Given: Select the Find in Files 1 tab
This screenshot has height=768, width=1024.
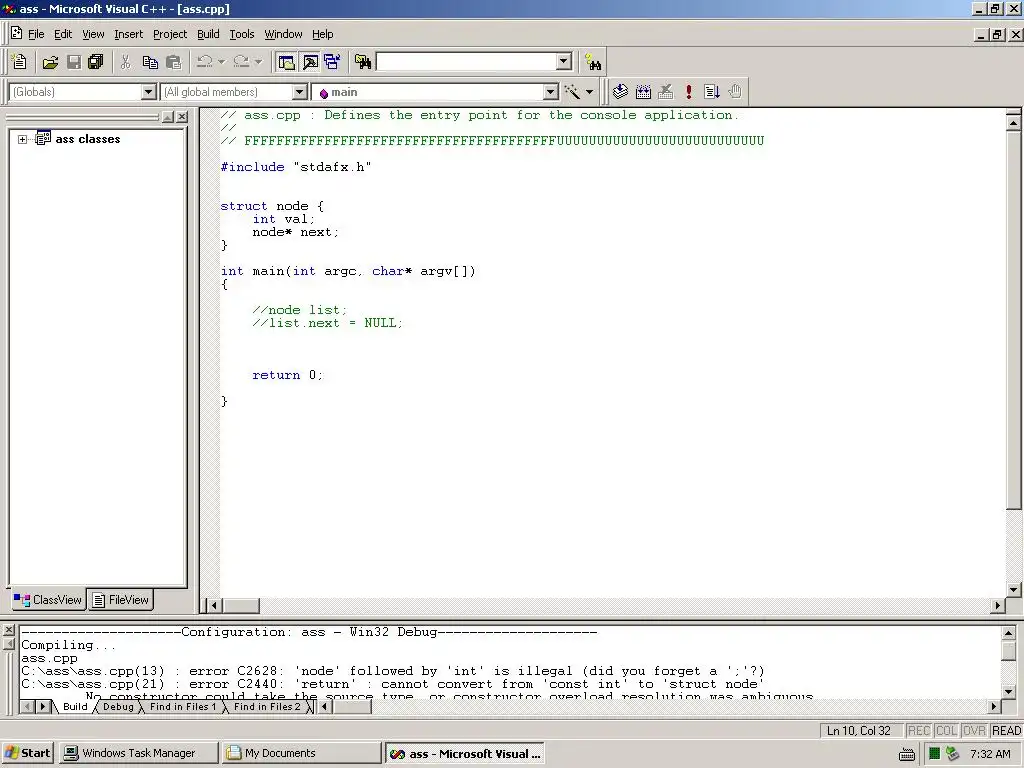Looking at the screenshot, I should [x=182, y=707].
